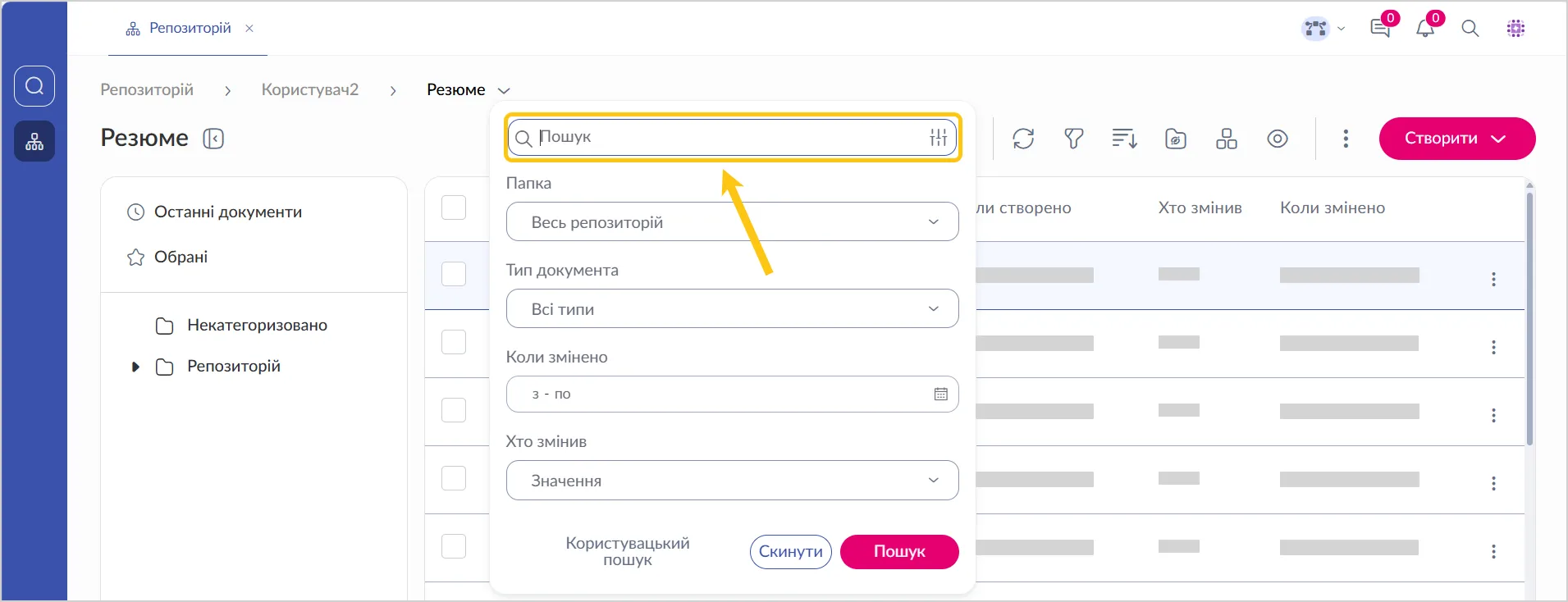Select the first document row checkbox

point(454,274)
